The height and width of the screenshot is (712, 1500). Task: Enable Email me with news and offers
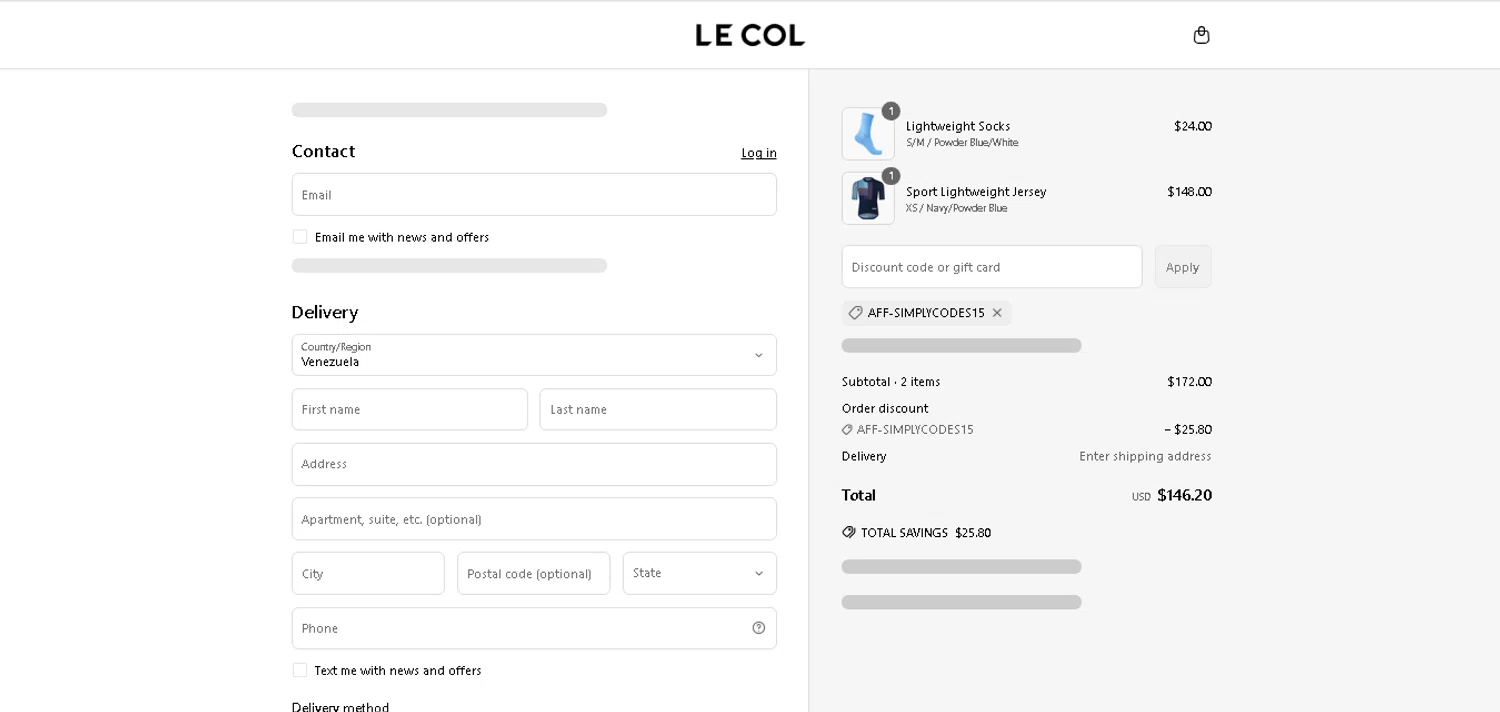(300, 237)
